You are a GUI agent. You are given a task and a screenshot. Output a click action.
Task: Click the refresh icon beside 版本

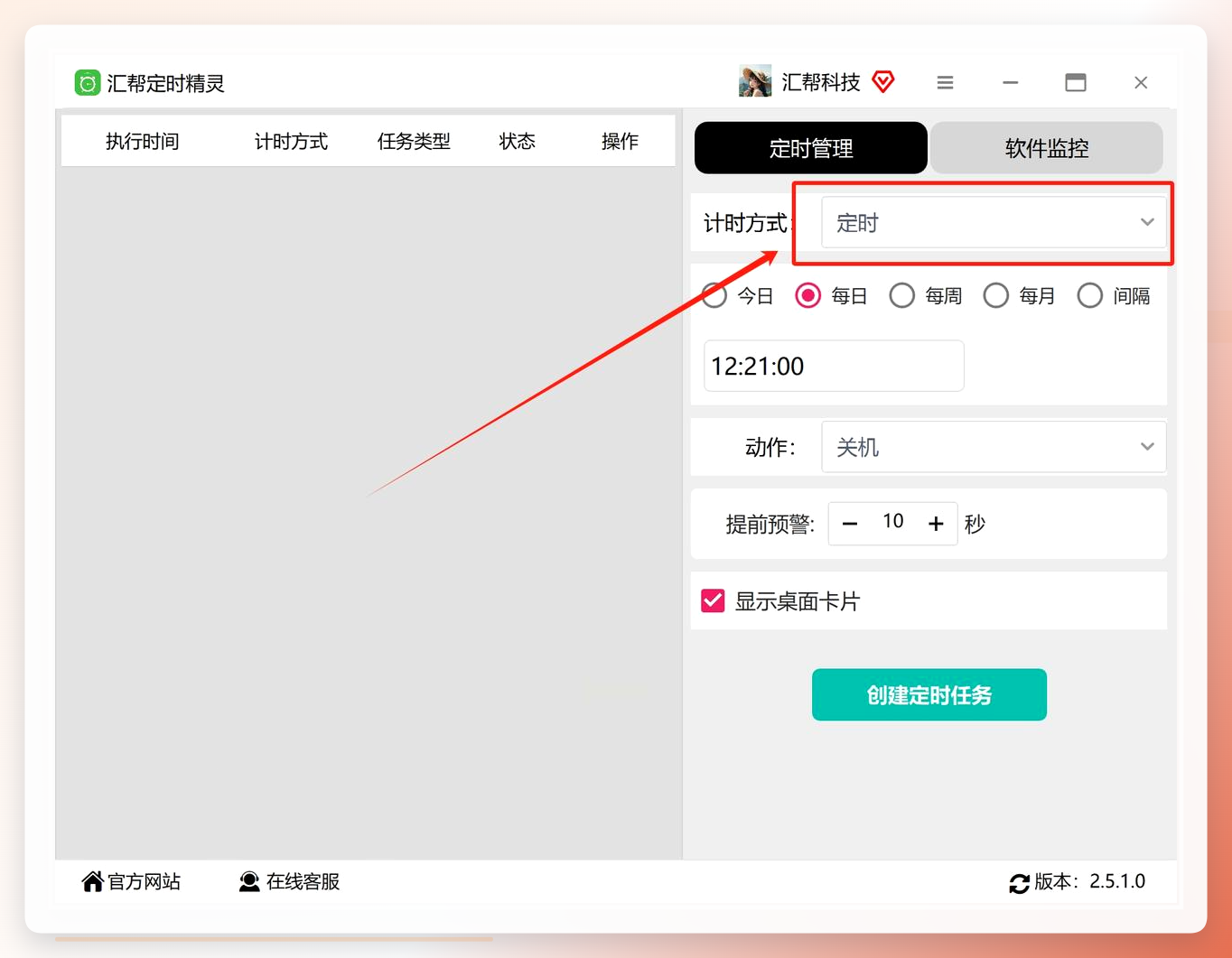coord(1019,883)
